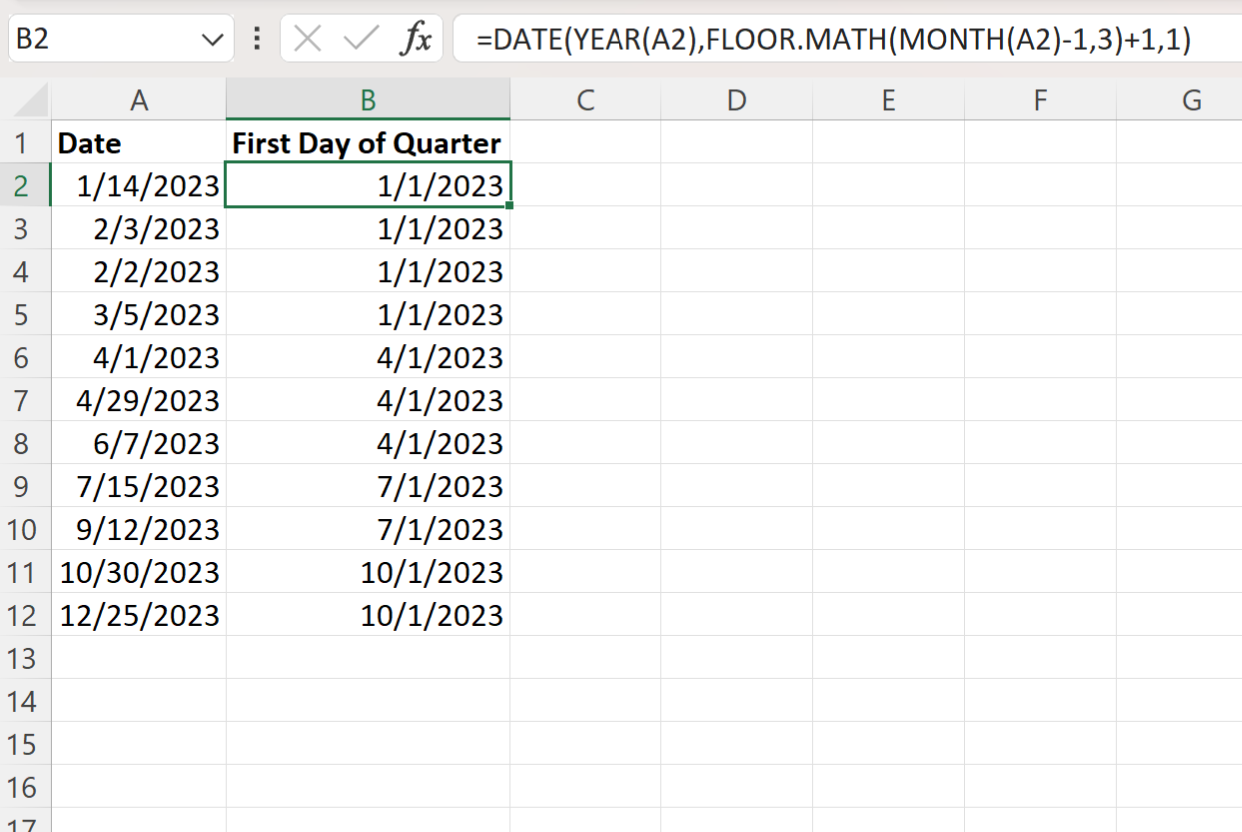Image resolution: width=1242 pixels, height=832 pixels.
Task: Click cell containing 1/14/2023
Action: [x=139, y=186]
